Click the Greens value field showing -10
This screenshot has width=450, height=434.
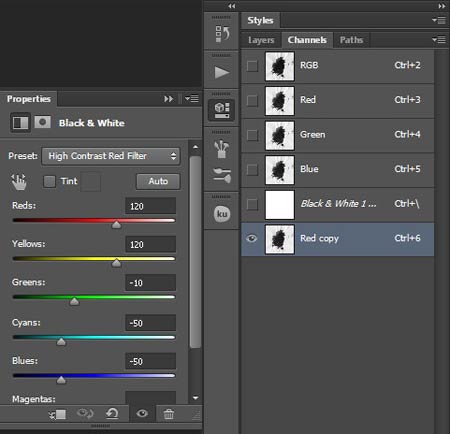tap(151, 283)
